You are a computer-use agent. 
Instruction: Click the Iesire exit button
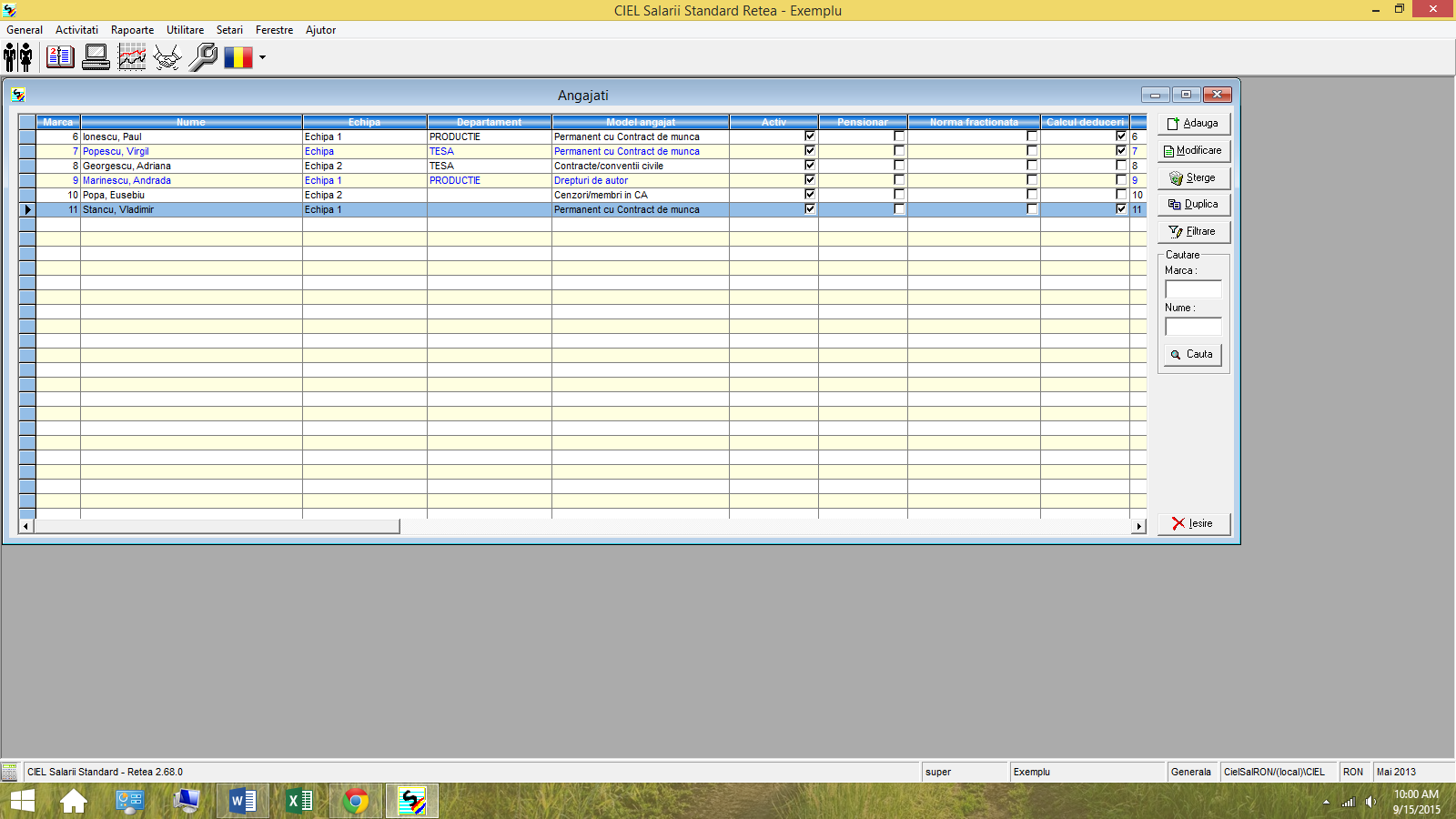click(1194, 523)
